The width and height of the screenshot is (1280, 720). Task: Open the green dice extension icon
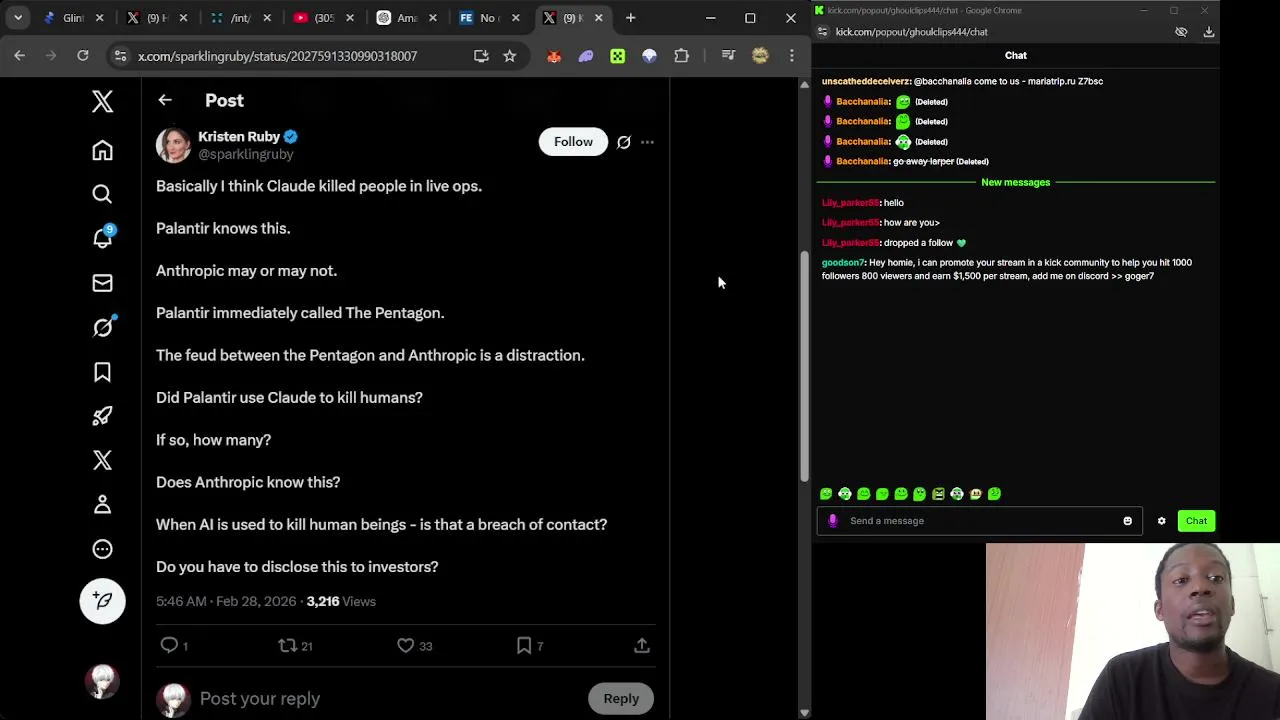618,56
